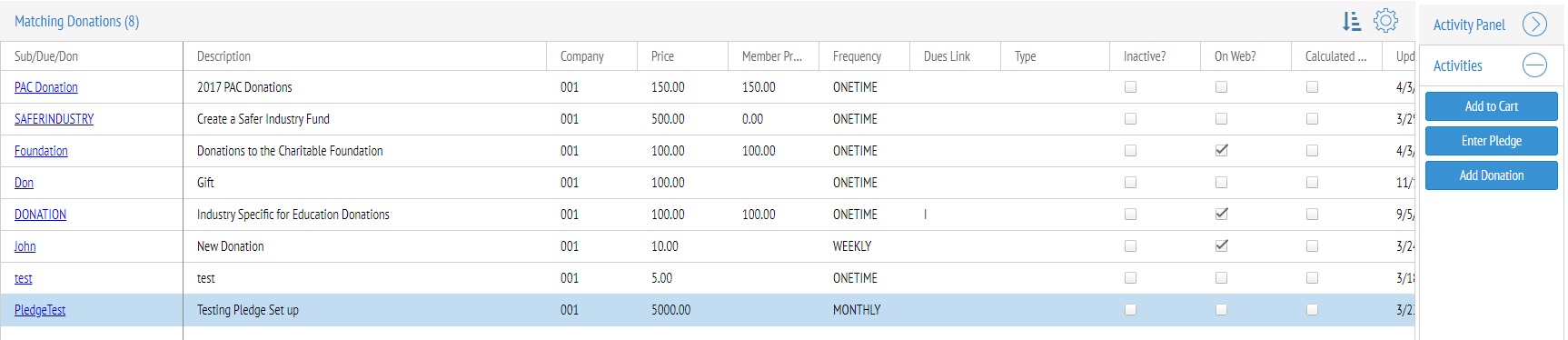This screenshot has height=340, width=1568.
Task: Toggle On Web checkbox for DONATION row
Action: pyautogui.click(x=1221, y=215)
